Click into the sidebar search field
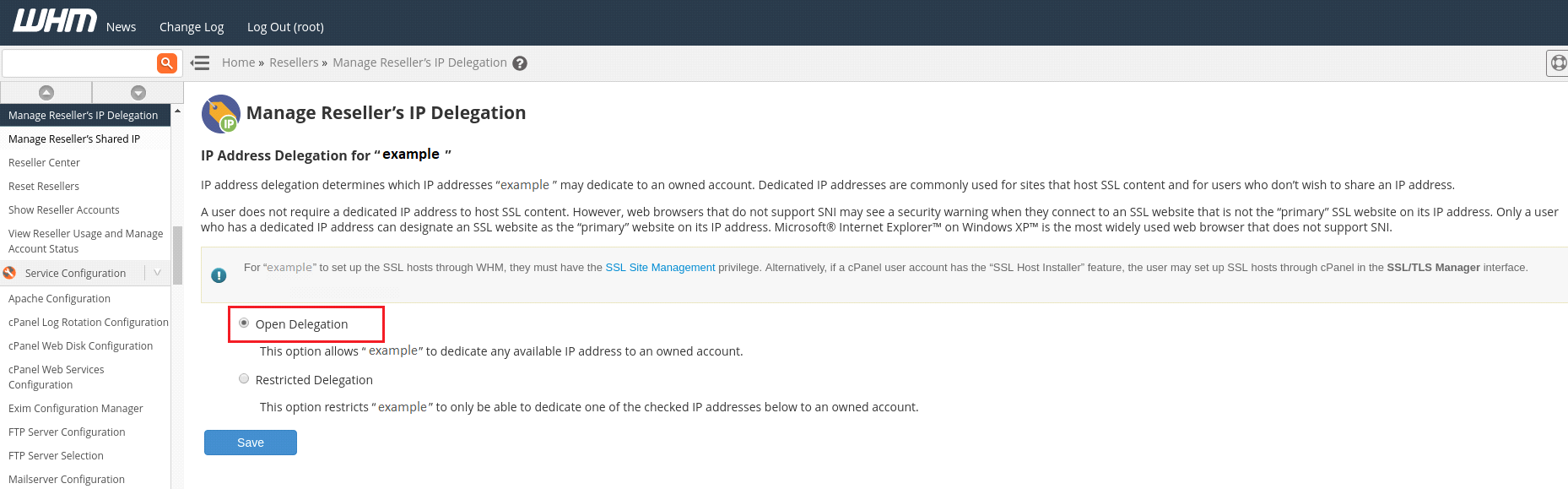 click(x=79, y=63)
